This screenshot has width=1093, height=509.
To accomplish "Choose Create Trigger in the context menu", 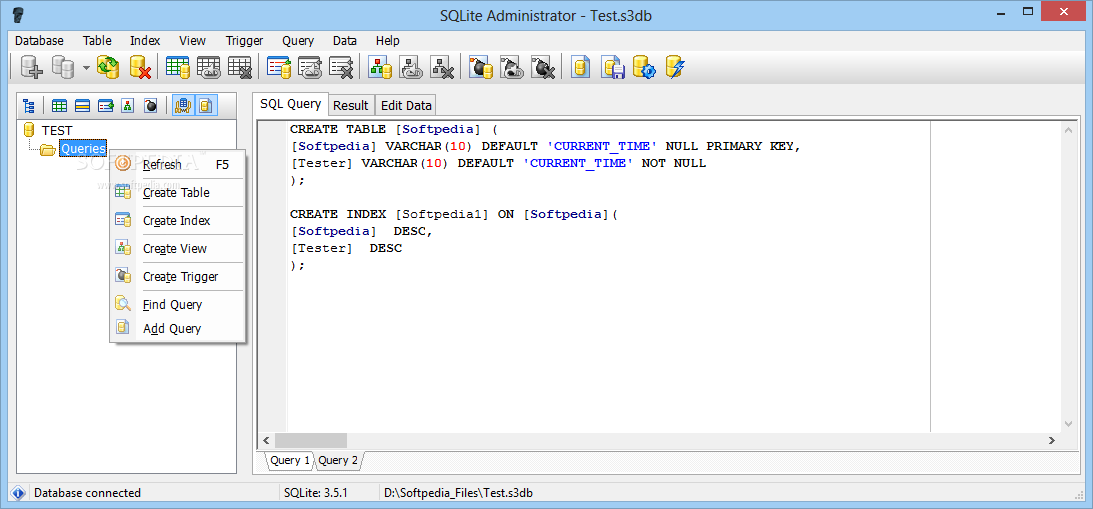I will click(177, 276).
